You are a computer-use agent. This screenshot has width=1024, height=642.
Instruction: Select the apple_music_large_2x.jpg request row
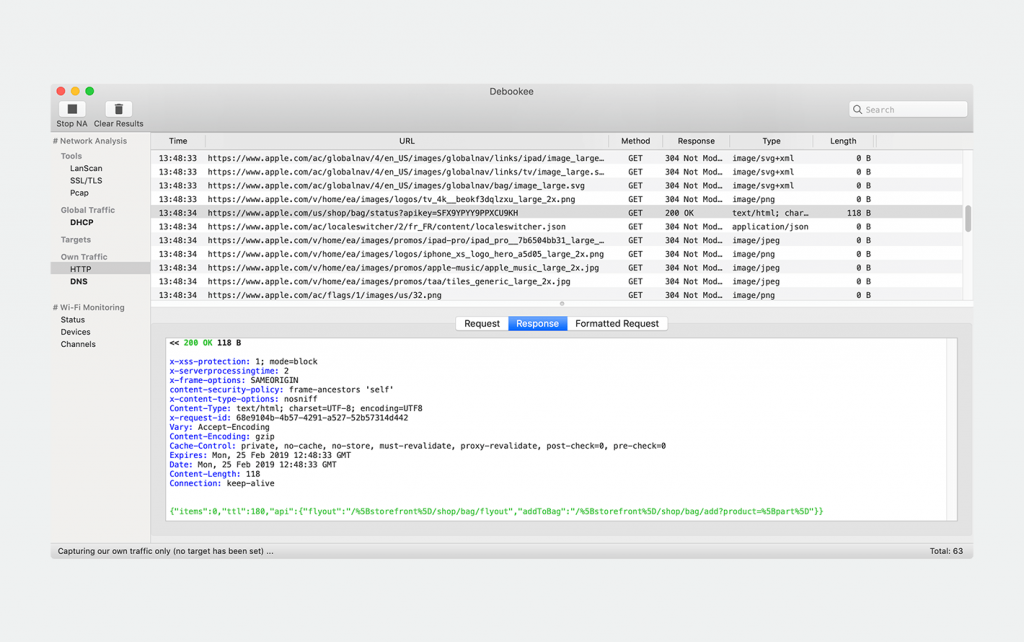coord(557,268)
